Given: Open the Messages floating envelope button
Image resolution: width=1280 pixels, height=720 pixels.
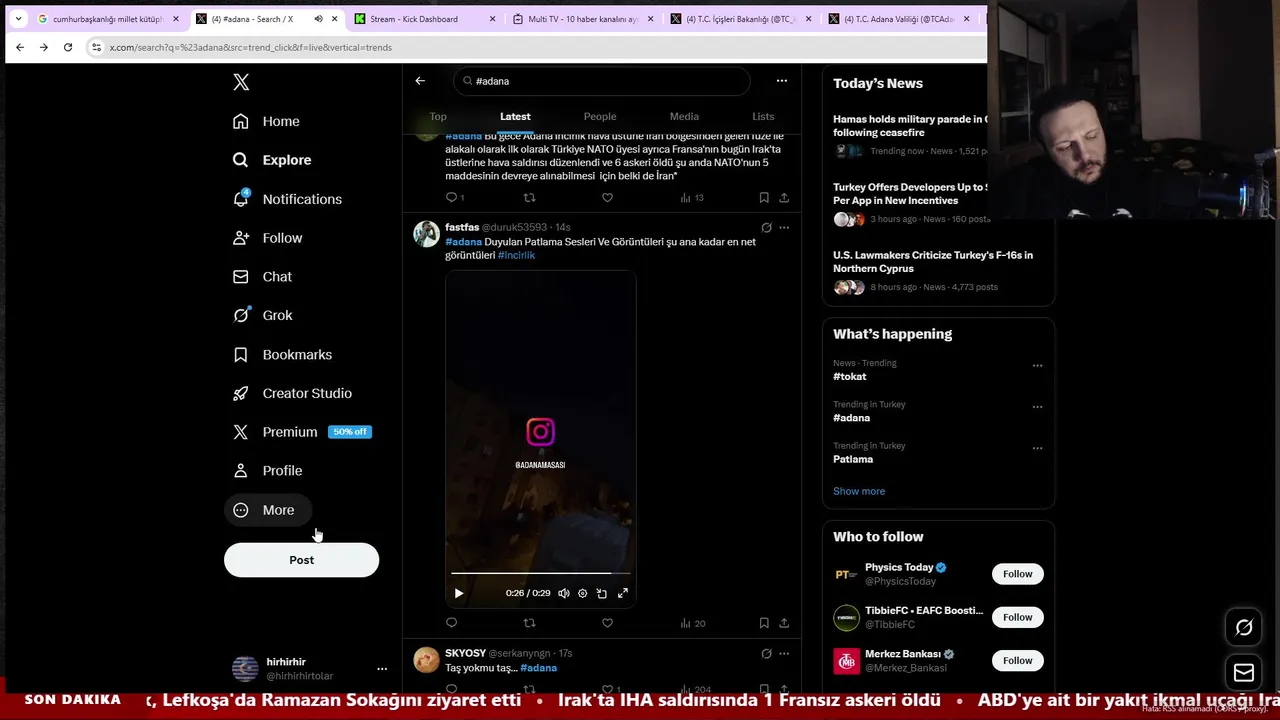Looking at the screenshot, I should (1244, 672).
